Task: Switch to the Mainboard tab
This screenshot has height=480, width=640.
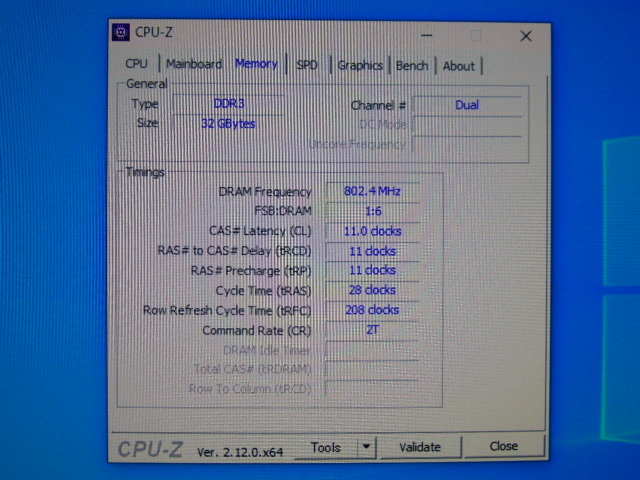Action: (x=194, y=64)
